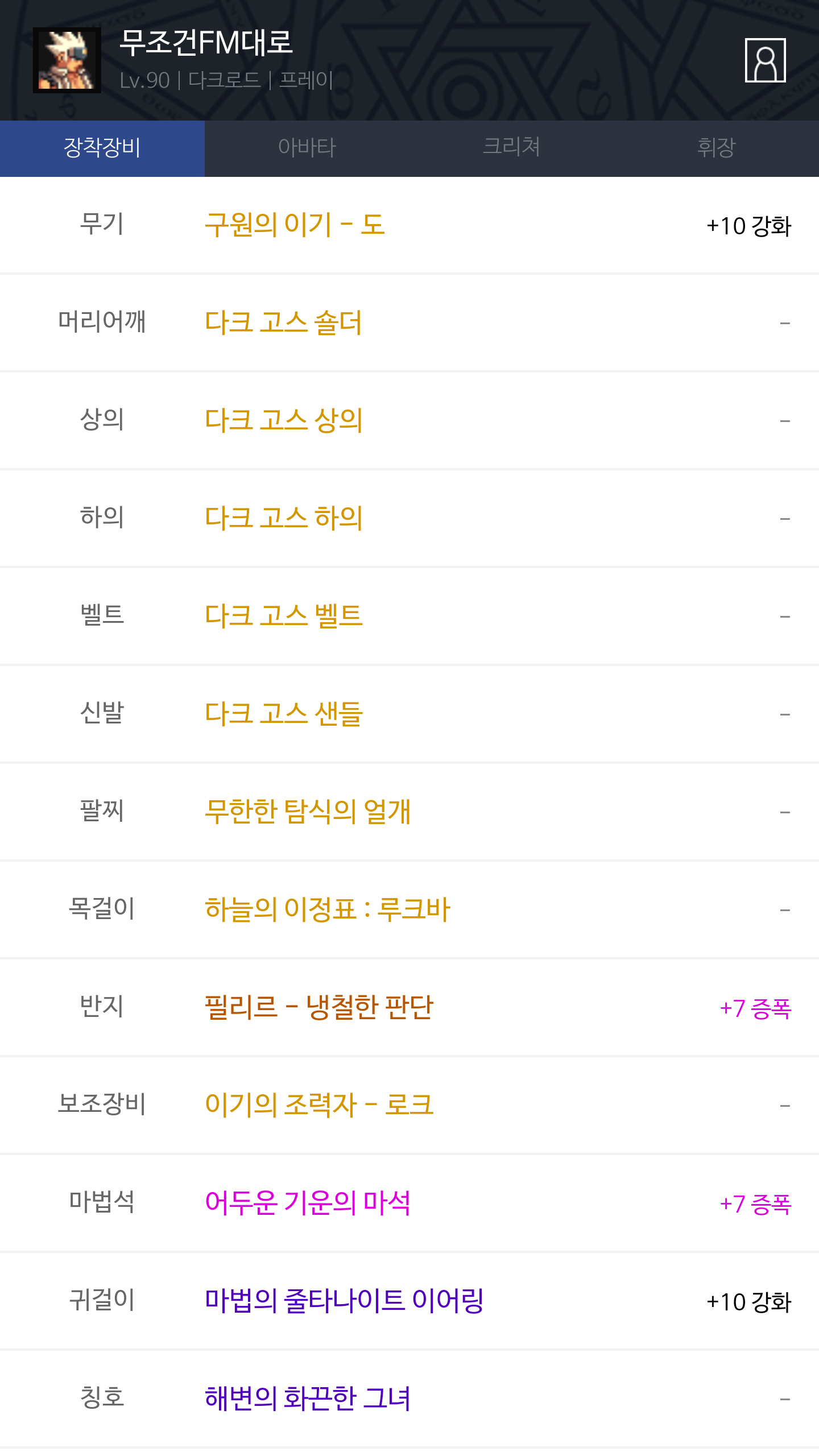The height and width of the screenshot is (1456, 819).
Task: Click the 다크 고스 하의 item
Action: tap(283, 519)
